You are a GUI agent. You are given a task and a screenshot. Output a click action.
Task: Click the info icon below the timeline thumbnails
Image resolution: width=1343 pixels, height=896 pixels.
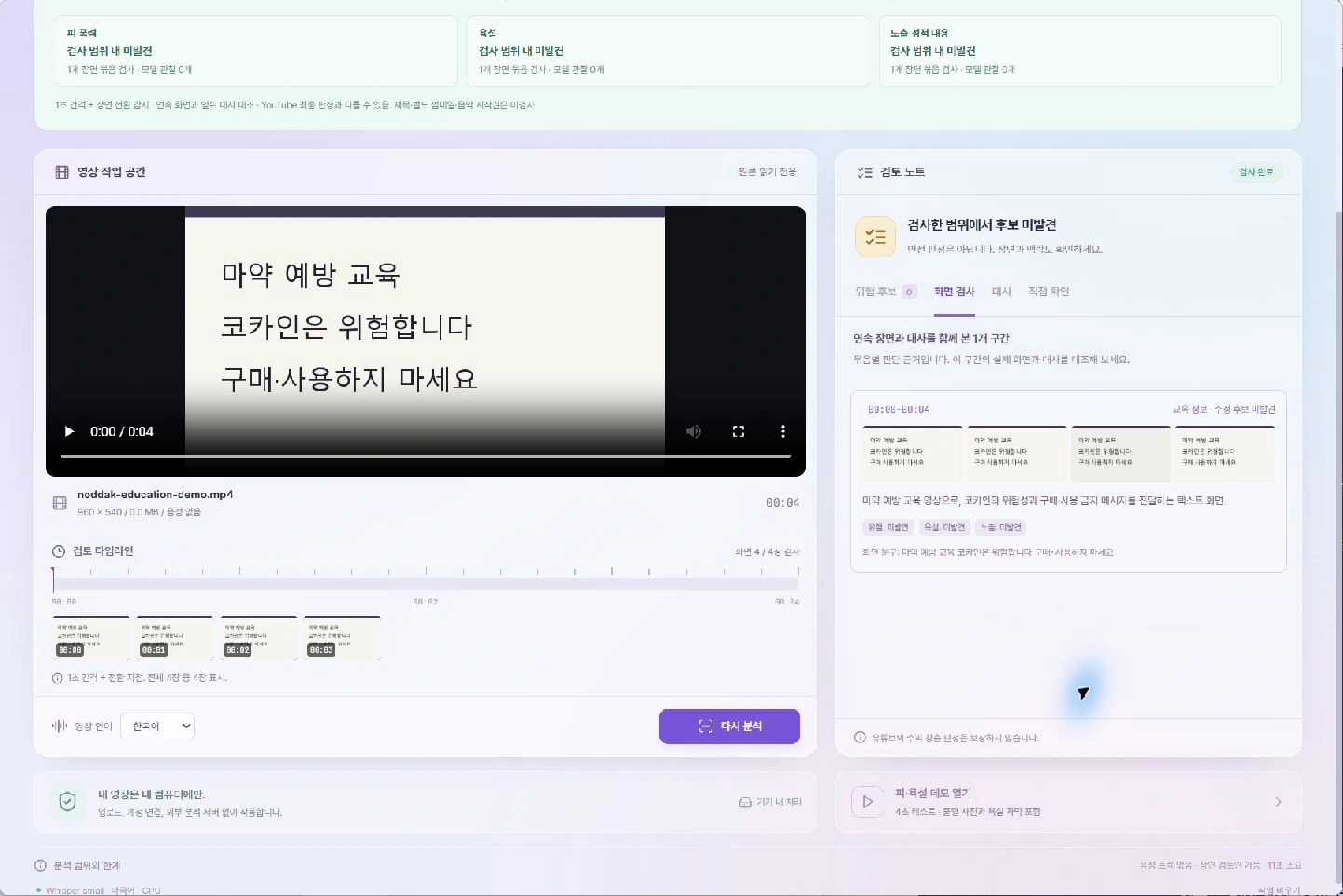click(58, 678)
